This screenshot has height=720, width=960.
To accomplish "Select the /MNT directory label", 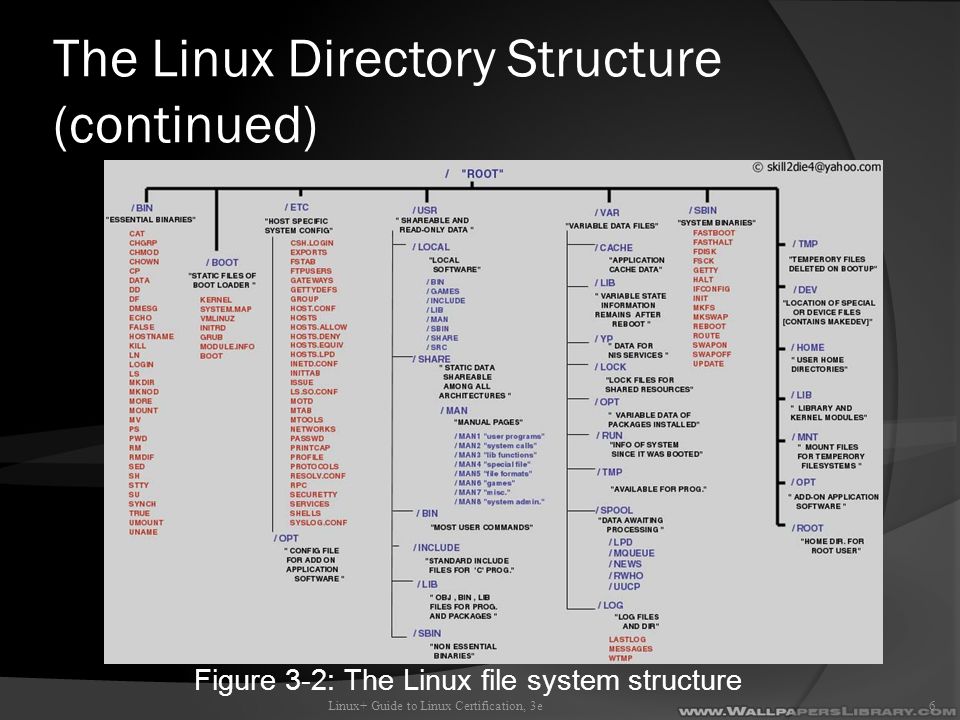I will 804,437.
